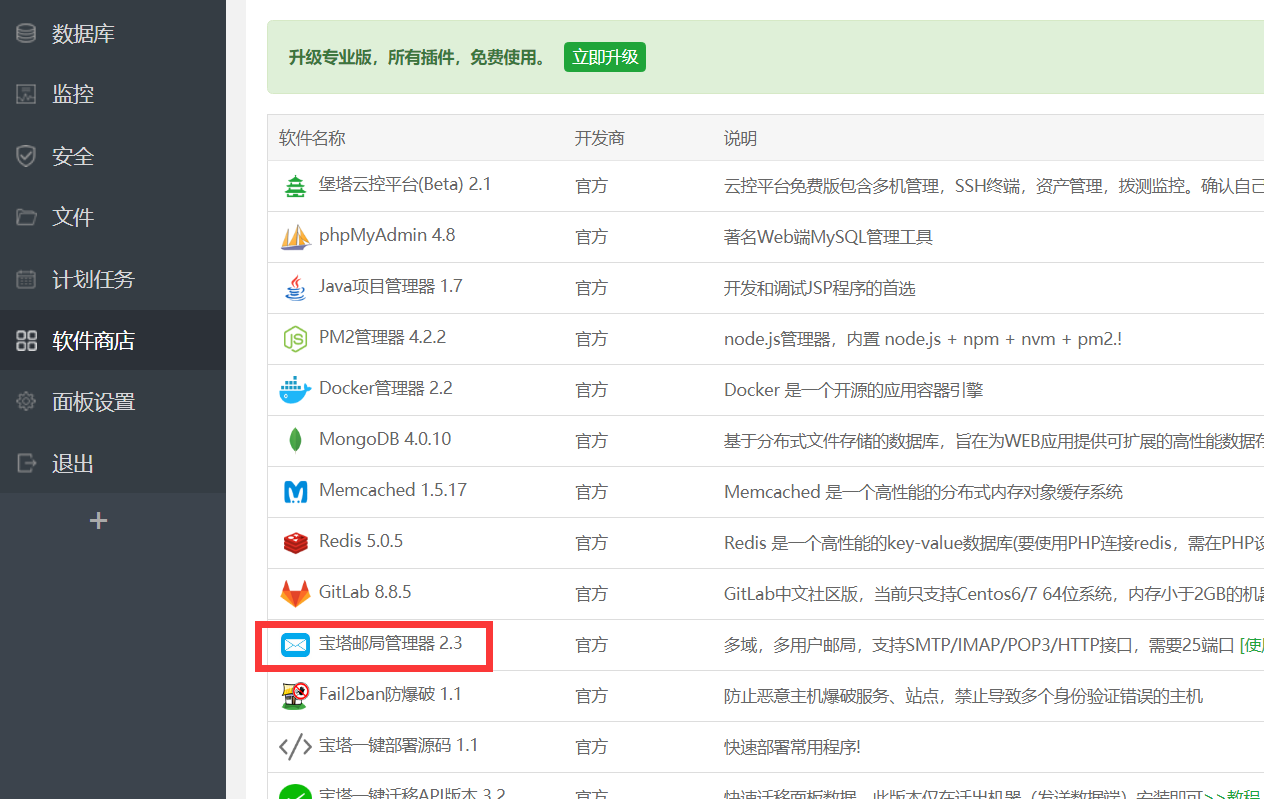
Task: Click the 堡塔云控平台 pagoda icon
Action: click(x=295, y=186)
